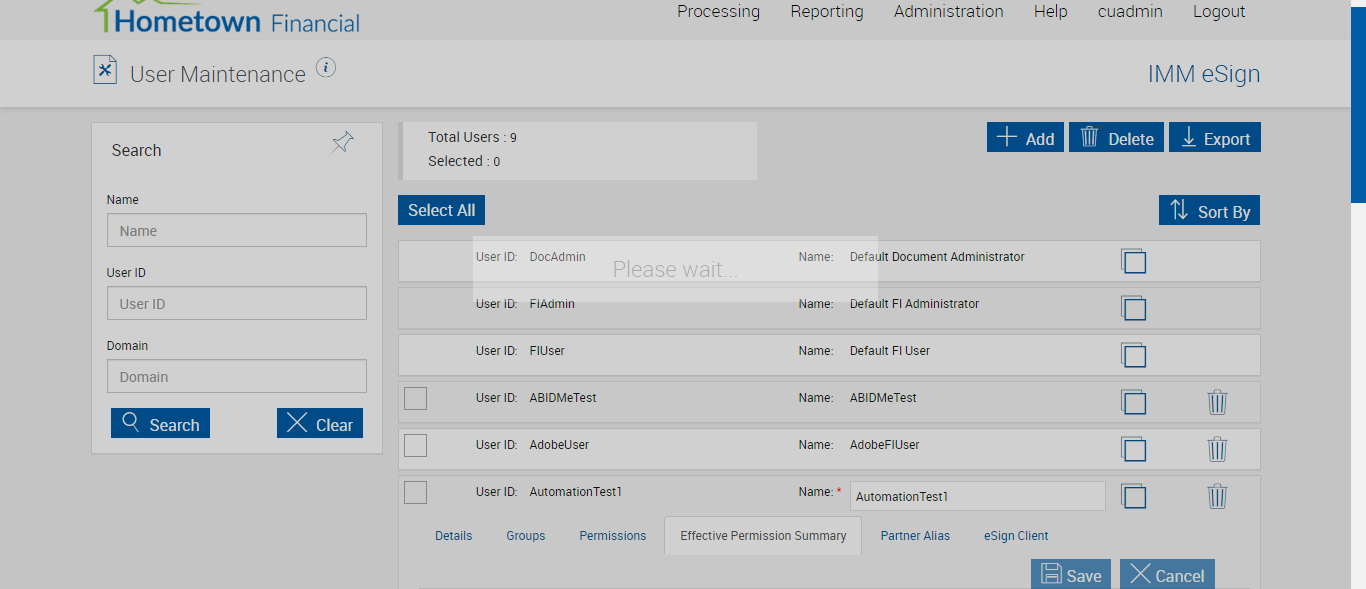Click the pin icon in Search panel

click(x=342, y=143)
